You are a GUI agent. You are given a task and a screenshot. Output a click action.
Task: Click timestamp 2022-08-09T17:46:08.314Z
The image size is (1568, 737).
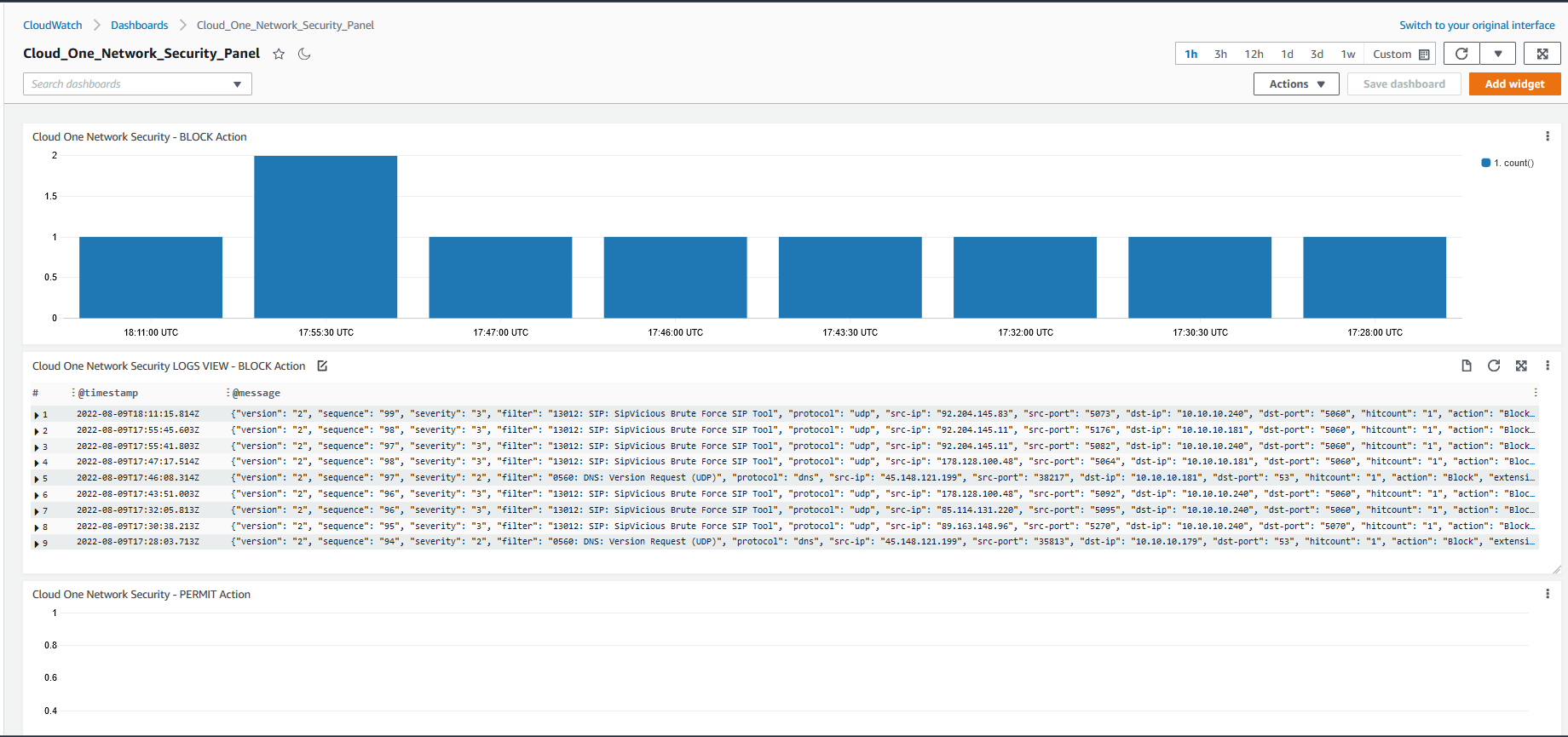[x=138, y=478]
